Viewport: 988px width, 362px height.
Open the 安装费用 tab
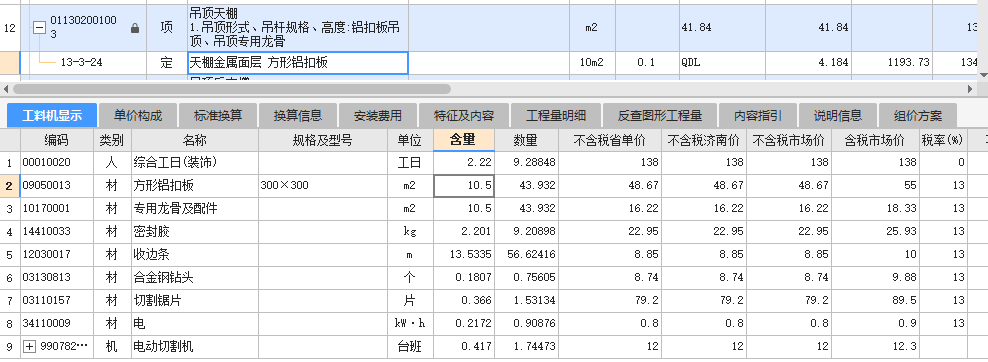click(377, 116)
